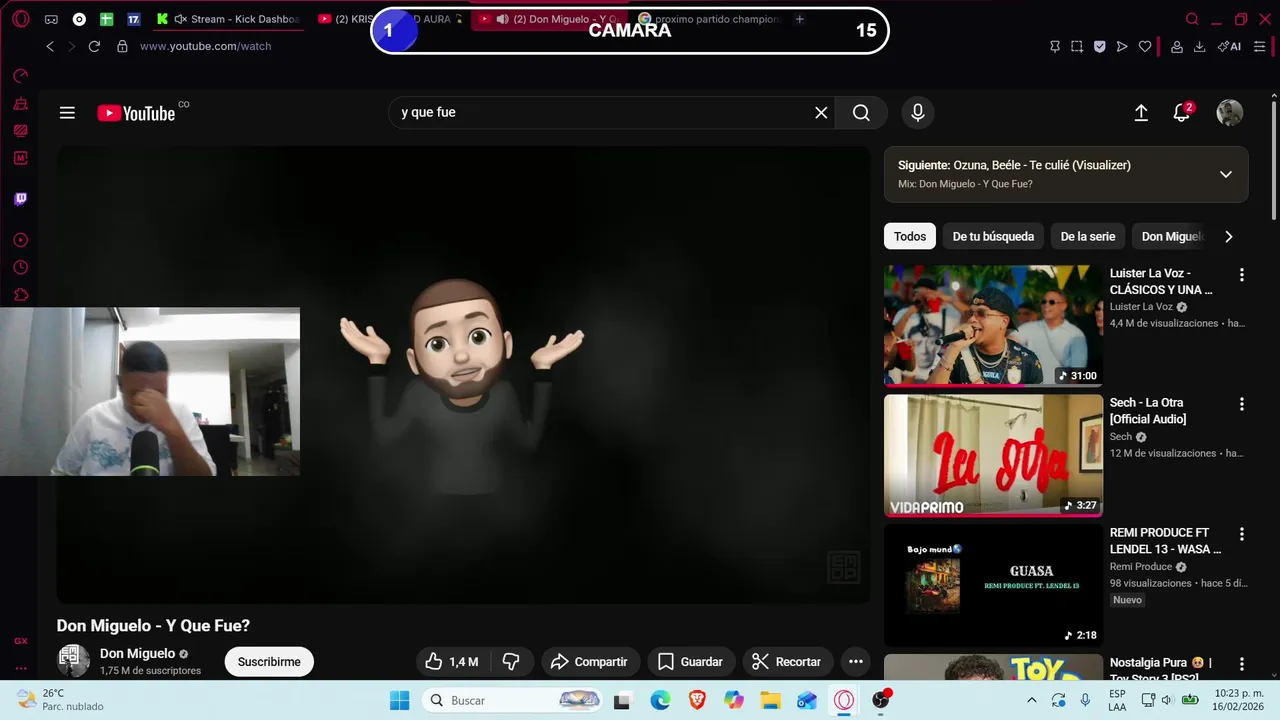Open the Don Miguelo channel name link
1280x720 pixels.
pos(137,653)
